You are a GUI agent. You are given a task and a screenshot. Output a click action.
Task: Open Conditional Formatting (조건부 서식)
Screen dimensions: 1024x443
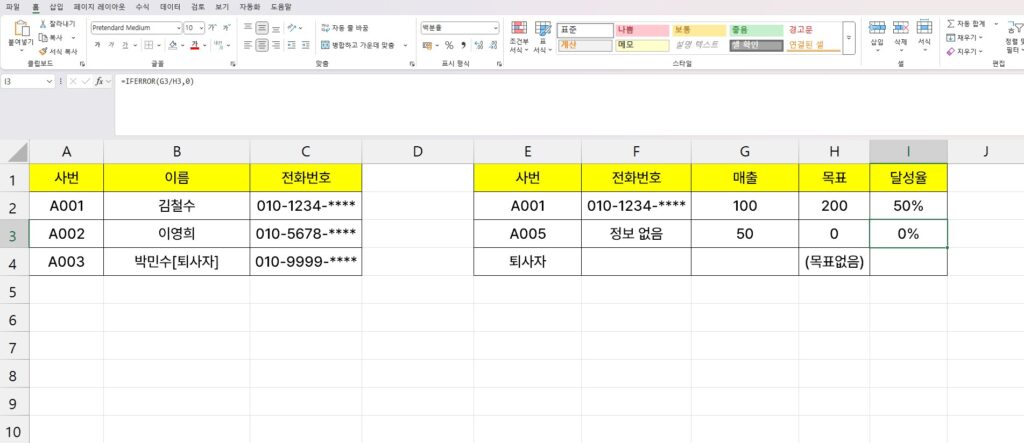517,36
